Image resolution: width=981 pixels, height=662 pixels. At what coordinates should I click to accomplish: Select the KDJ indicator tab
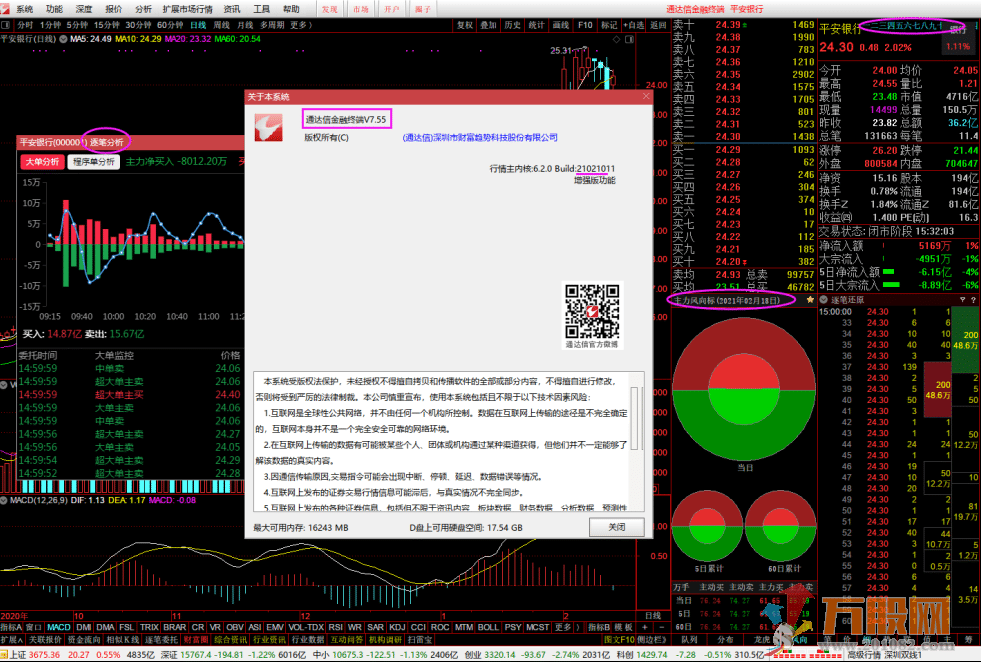[397, 627]
